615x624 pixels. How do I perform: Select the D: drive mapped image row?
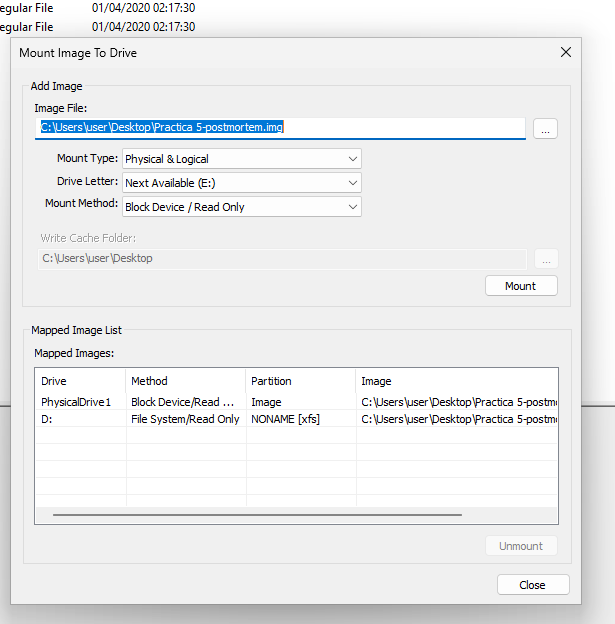coord(297,419)
